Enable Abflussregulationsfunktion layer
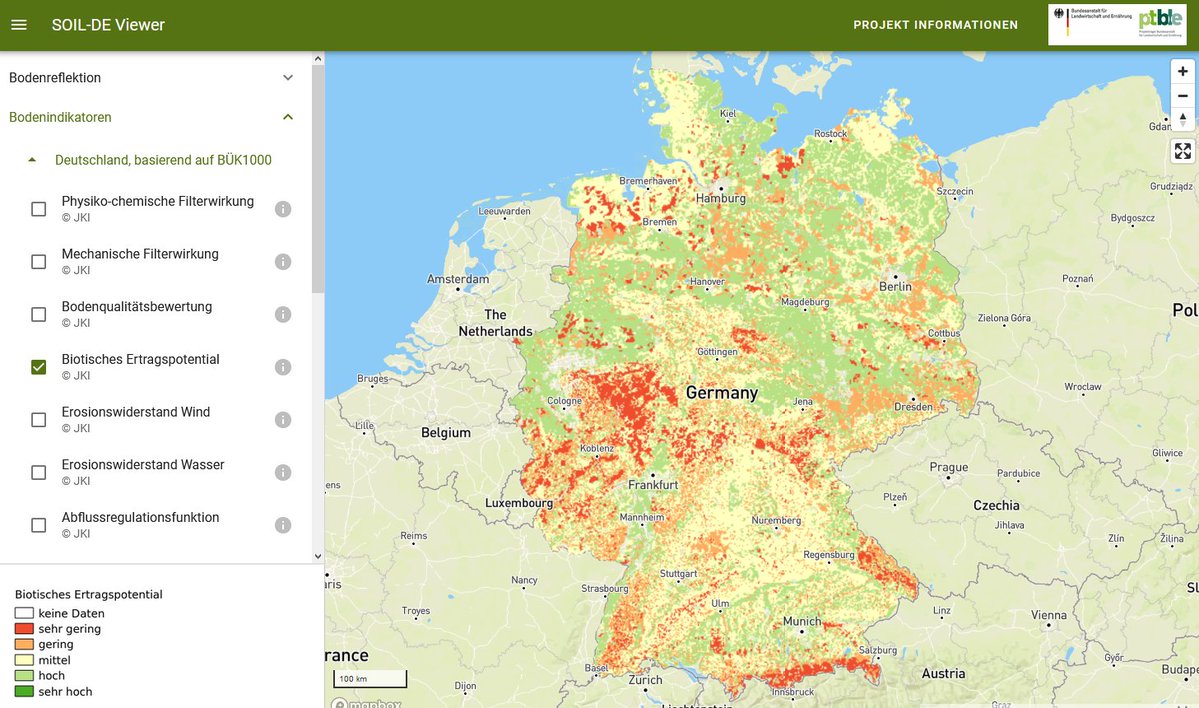Viewport: 1199px width, 708px height. pyautogui.click(x=38, y=525)
